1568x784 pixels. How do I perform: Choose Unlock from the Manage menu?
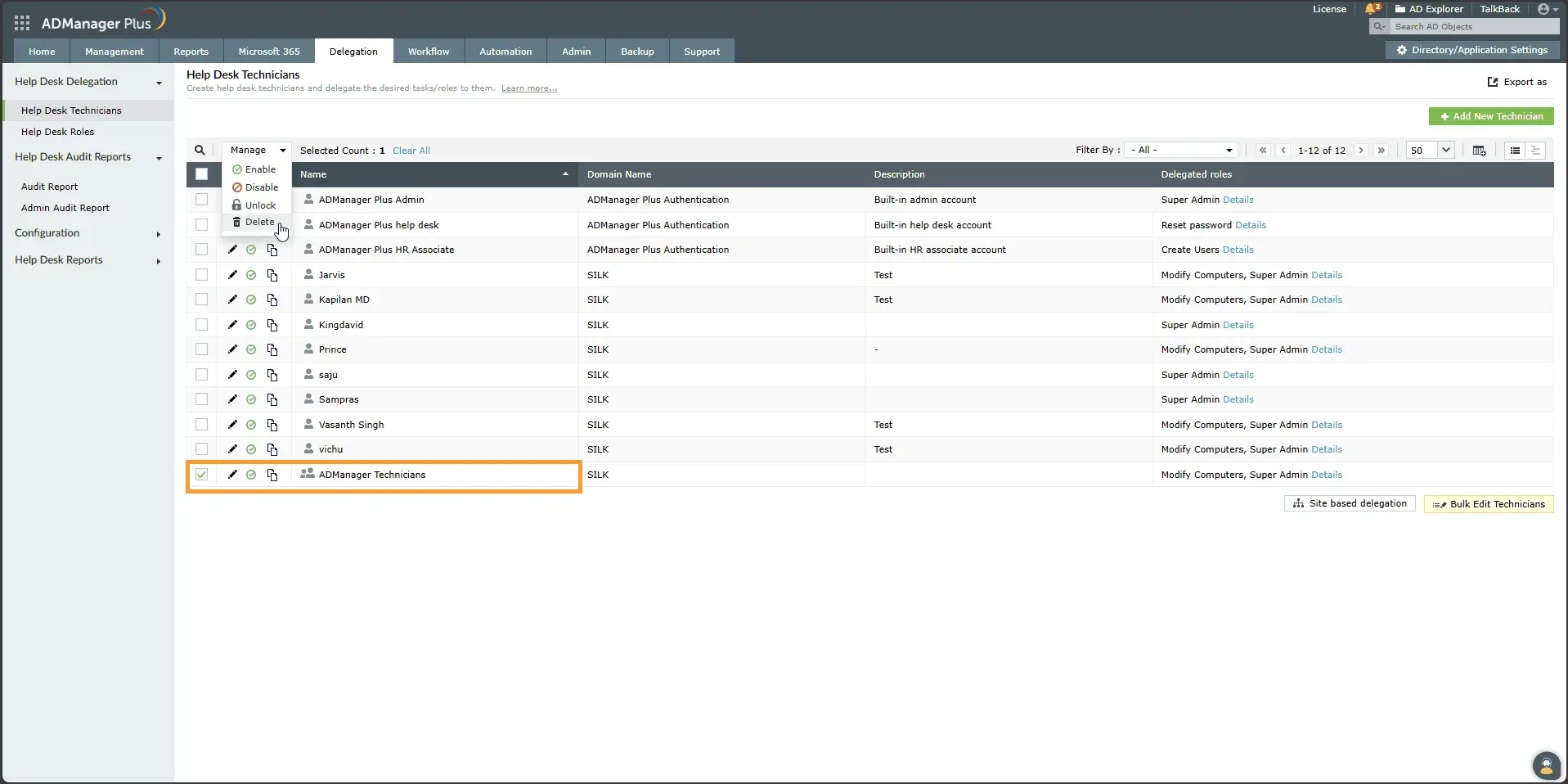[x=256, y=205]
